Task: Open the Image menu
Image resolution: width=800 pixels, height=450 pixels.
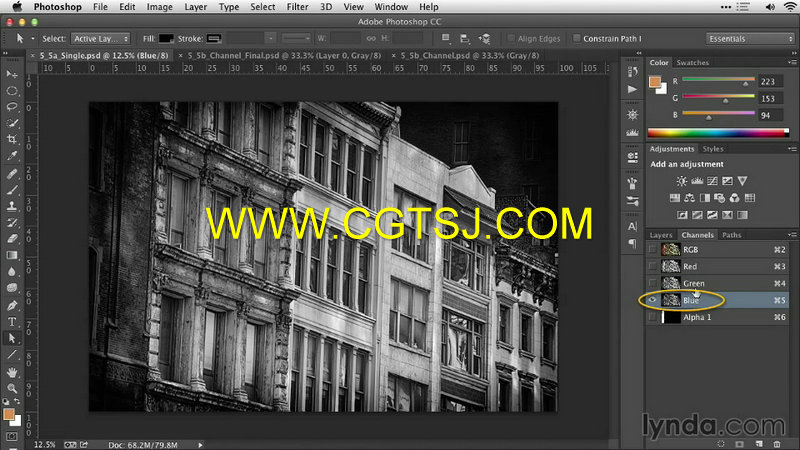Action: click(x=160, y=7)
